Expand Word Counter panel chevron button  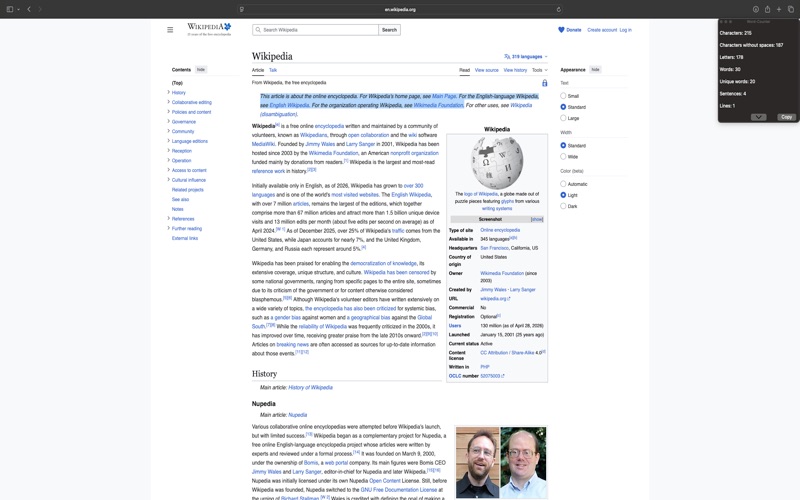pyautogui.click(x=759, y=117)
